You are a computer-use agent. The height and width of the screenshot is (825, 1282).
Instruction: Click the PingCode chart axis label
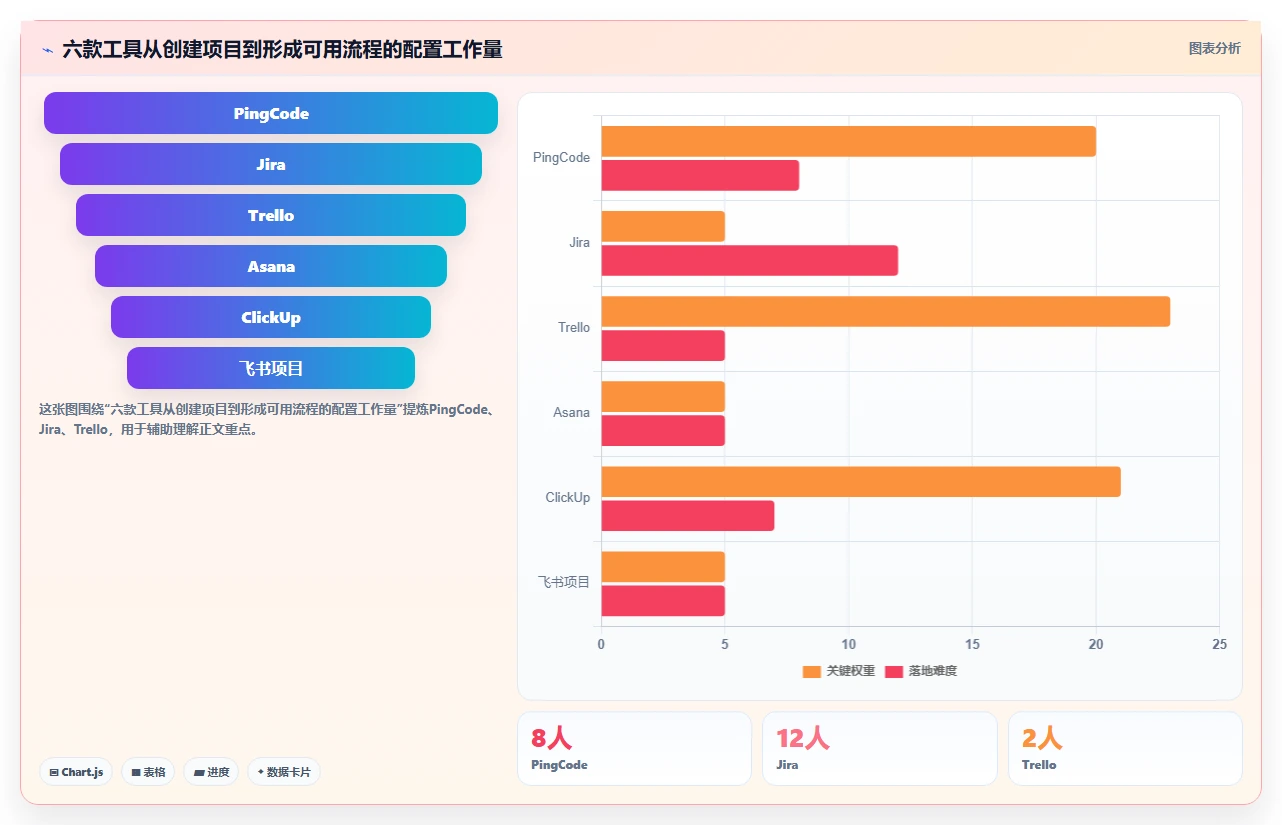pos(561,158)
